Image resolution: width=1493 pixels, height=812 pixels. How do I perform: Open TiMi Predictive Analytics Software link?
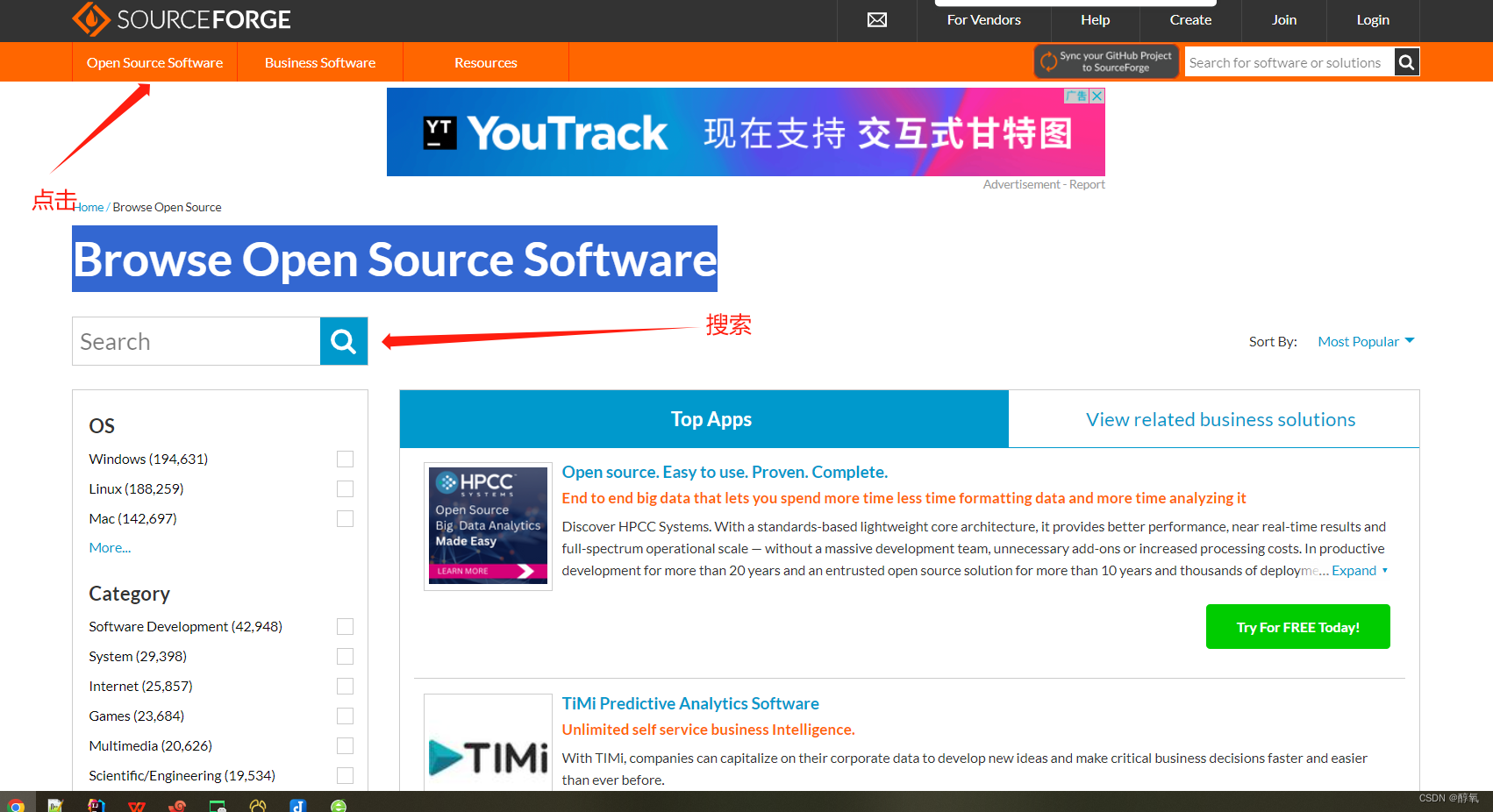[690, 703]
